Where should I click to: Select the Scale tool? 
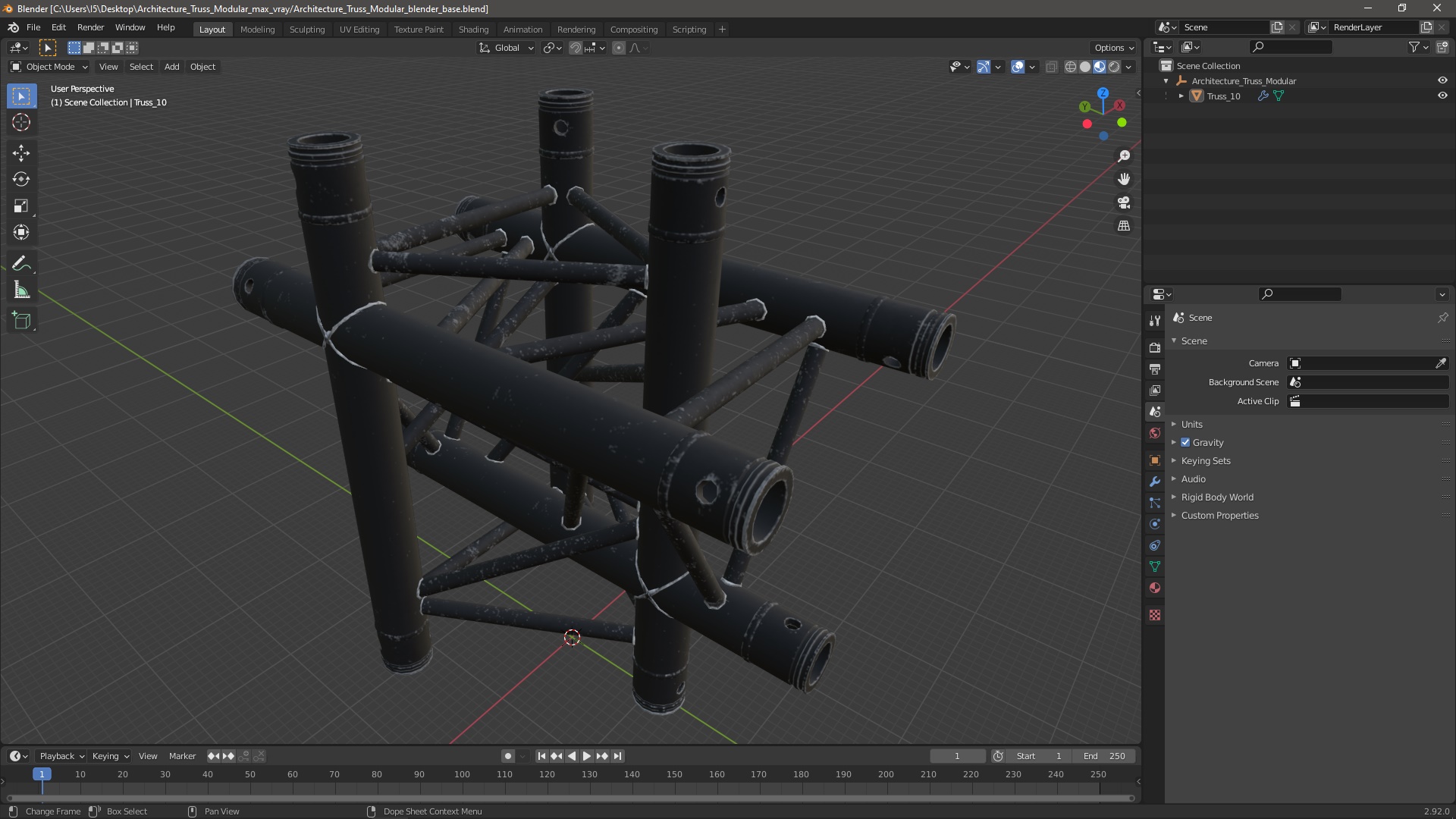(x=21, y=206)
